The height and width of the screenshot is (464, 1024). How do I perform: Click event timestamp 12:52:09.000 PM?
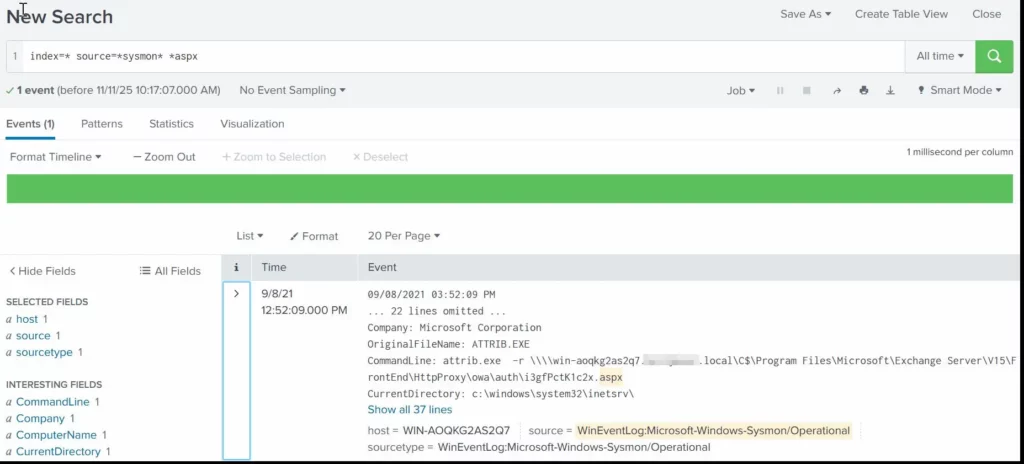point(304,310)
